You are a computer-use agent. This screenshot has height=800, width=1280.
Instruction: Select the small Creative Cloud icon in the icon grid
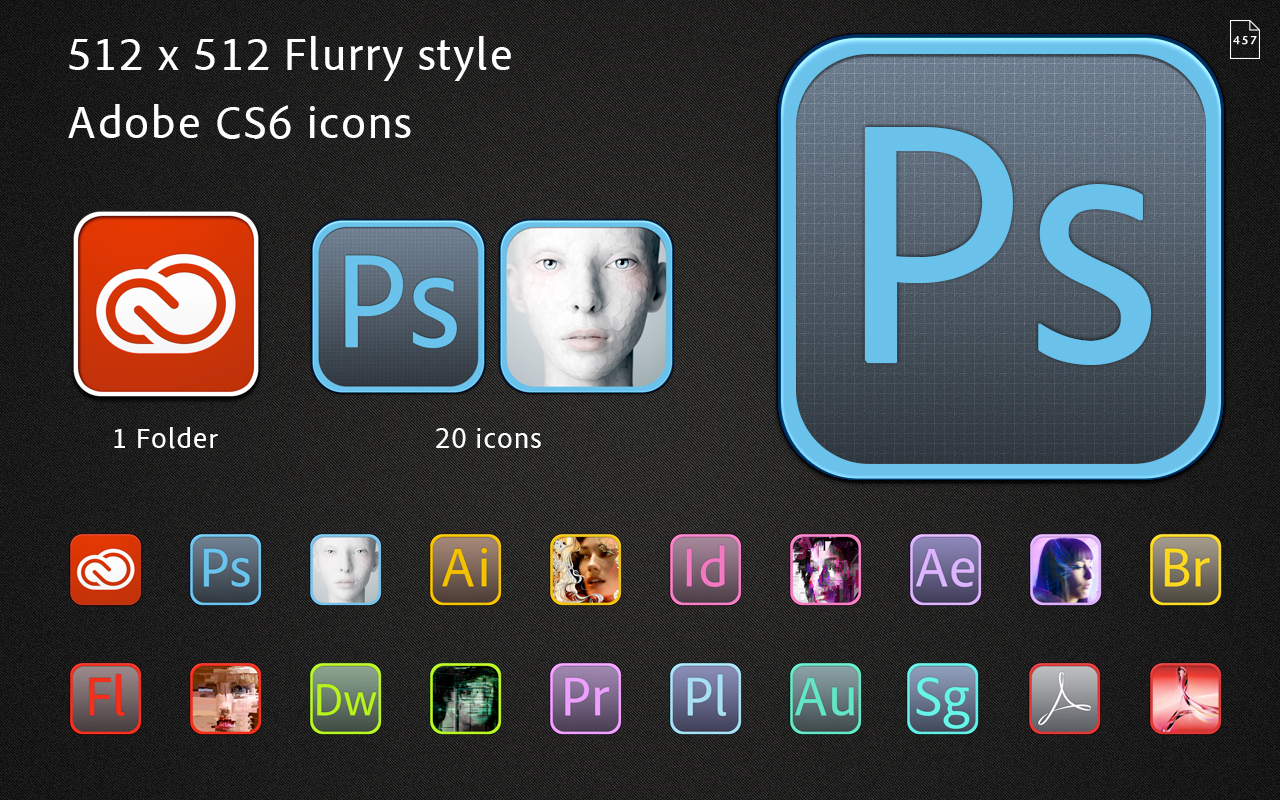tap(106, 570)
